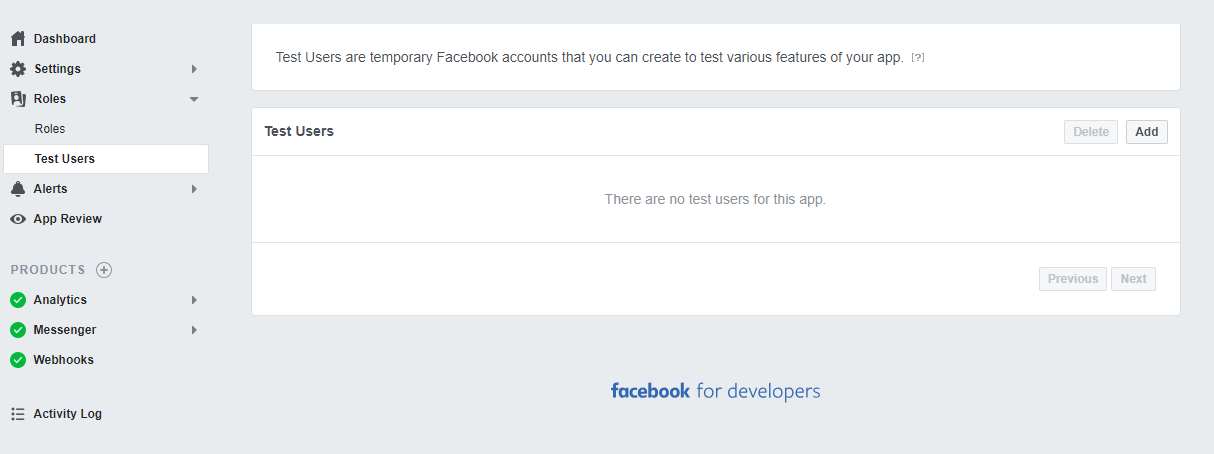The image size is (1214, 454).
Task: Add a product with the plus icon
Action: [x=104, y=270]
